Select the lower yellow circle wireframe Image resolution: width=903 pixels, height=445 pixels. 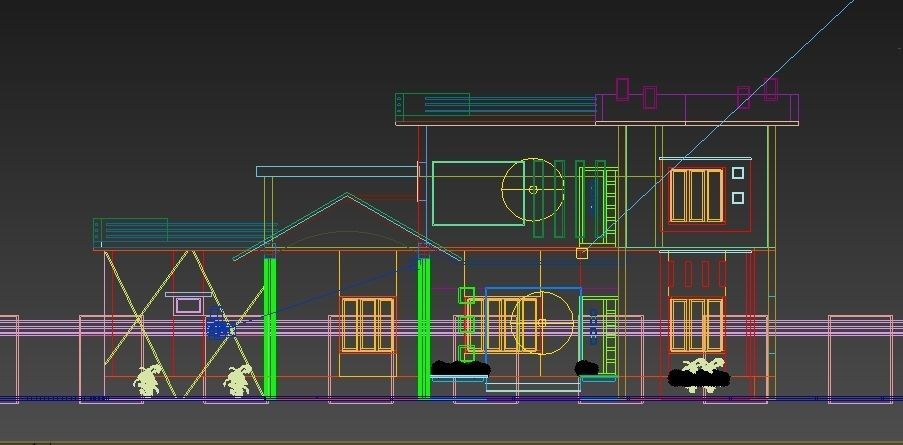(542, 323)
